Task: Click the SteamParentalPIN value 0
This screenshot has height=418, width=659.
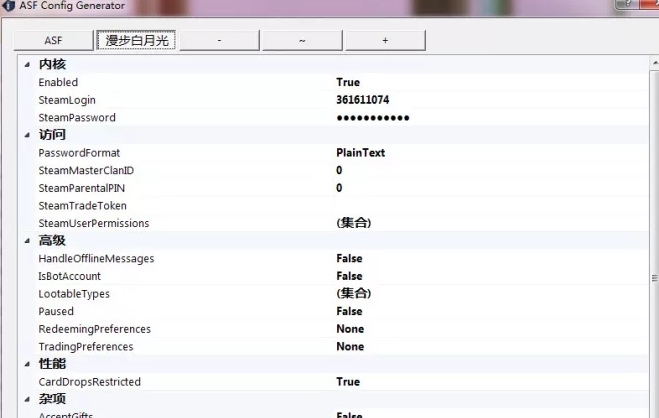Action: coord(339,188)
